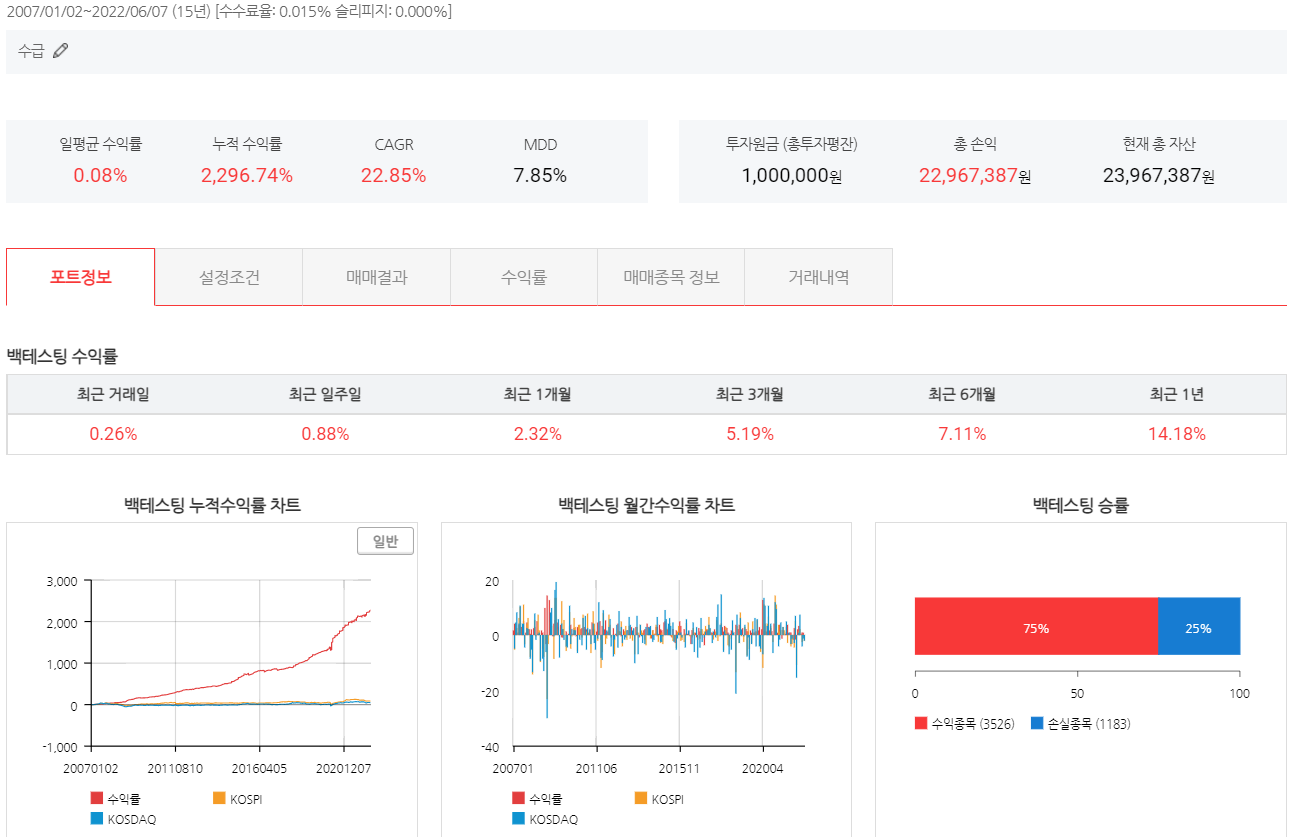Screen dimensions: 1291x837
Task: Toggle red 수익률 legend in monthly chart
Action: [537, 799]
